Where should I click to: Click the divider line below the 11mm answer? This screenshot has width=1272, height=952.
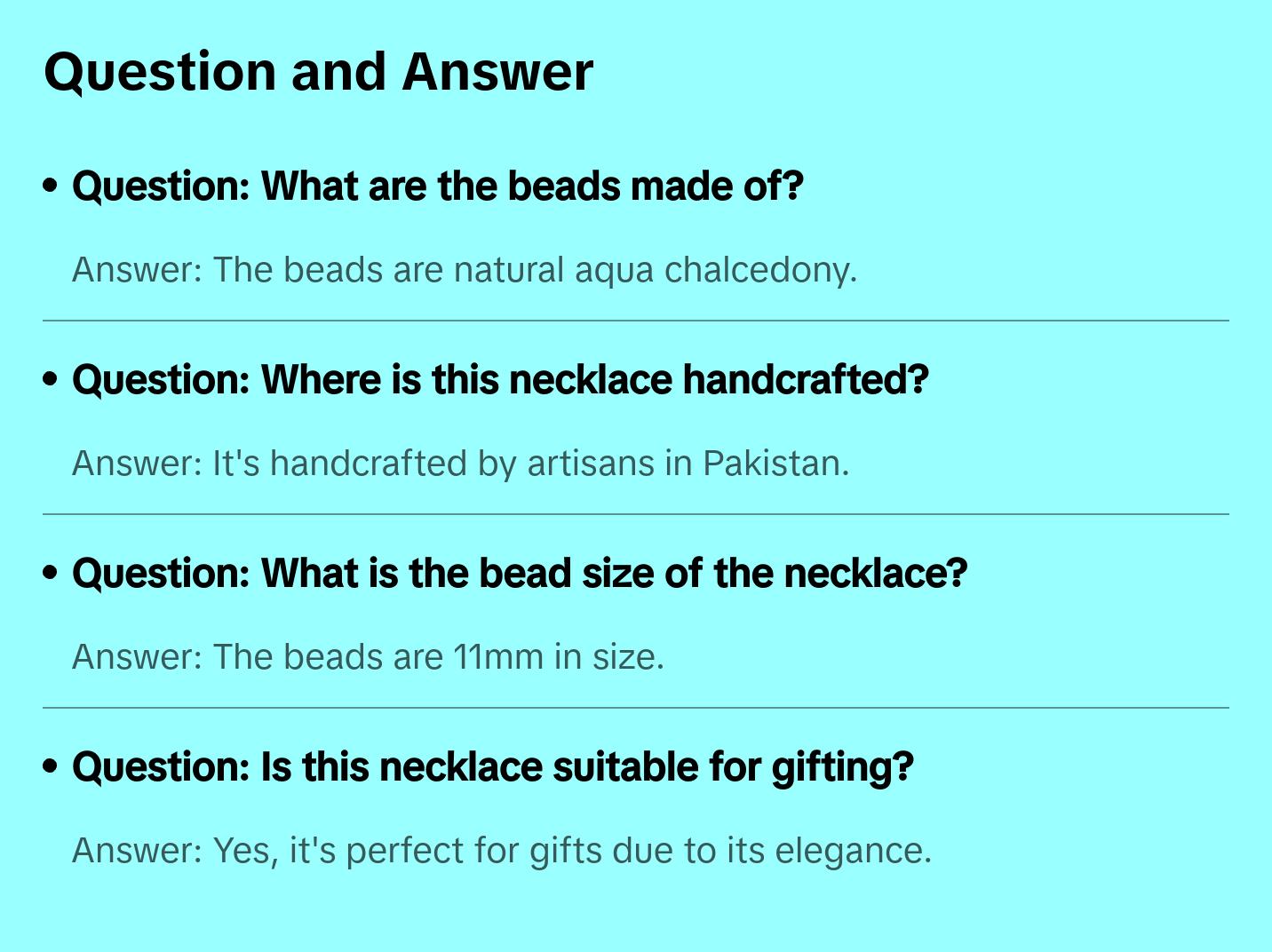pyautogui.click(x=636, y=708)
